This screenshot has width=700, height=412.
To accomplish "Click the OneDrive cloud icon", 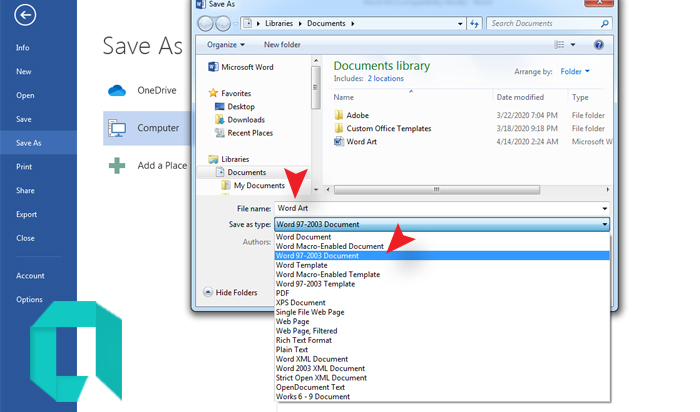I will coord(117,91).
